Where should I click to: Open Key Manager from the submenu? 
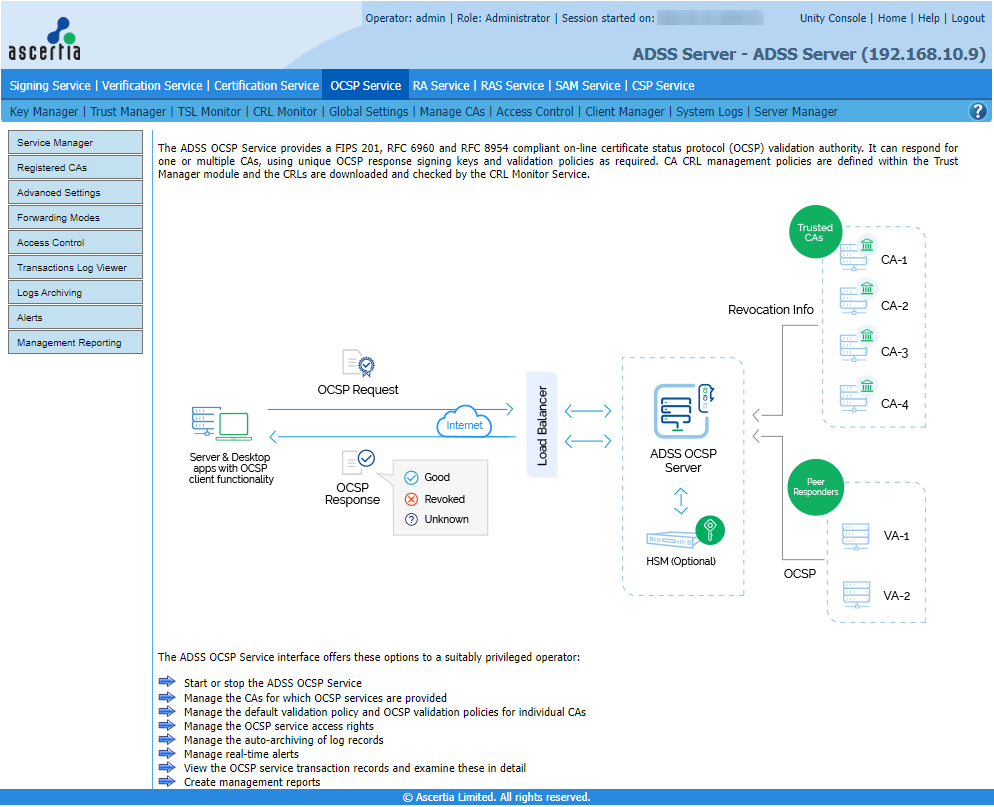pyautogui.click(x=44, y=112)
